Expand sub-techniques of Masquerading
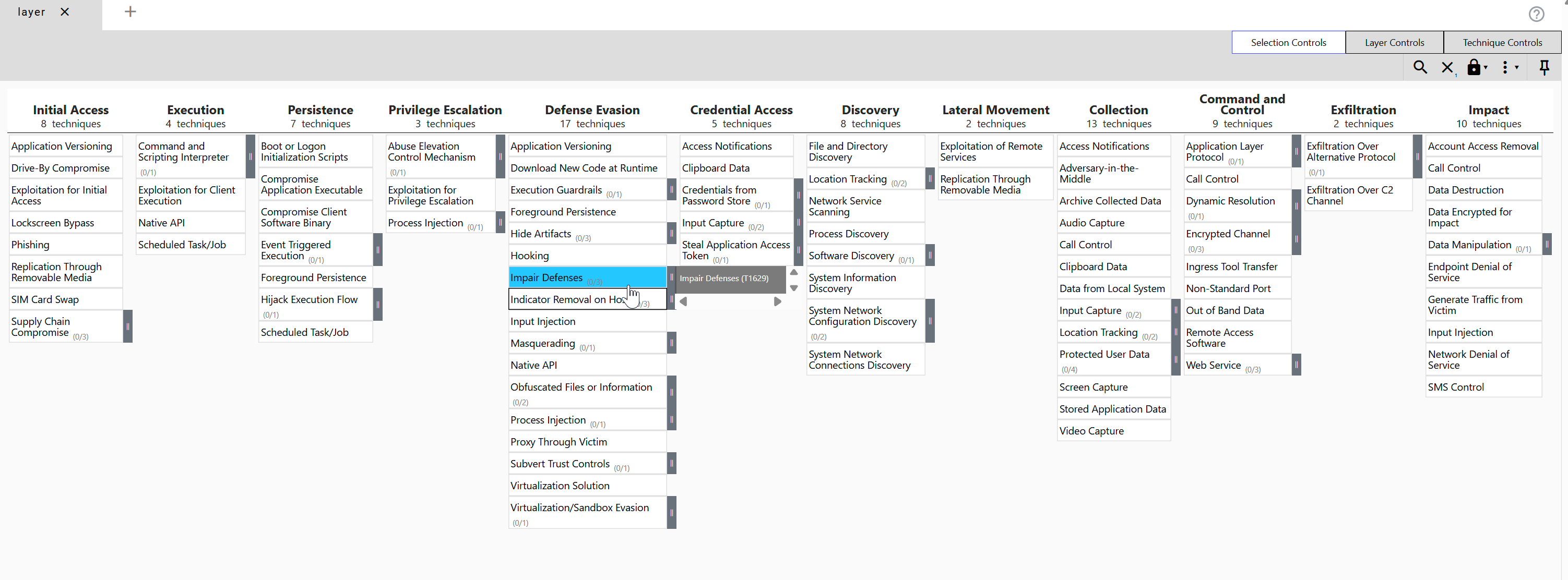The width and height of the screenshot is (1568, 580). [x=671, y=343]
